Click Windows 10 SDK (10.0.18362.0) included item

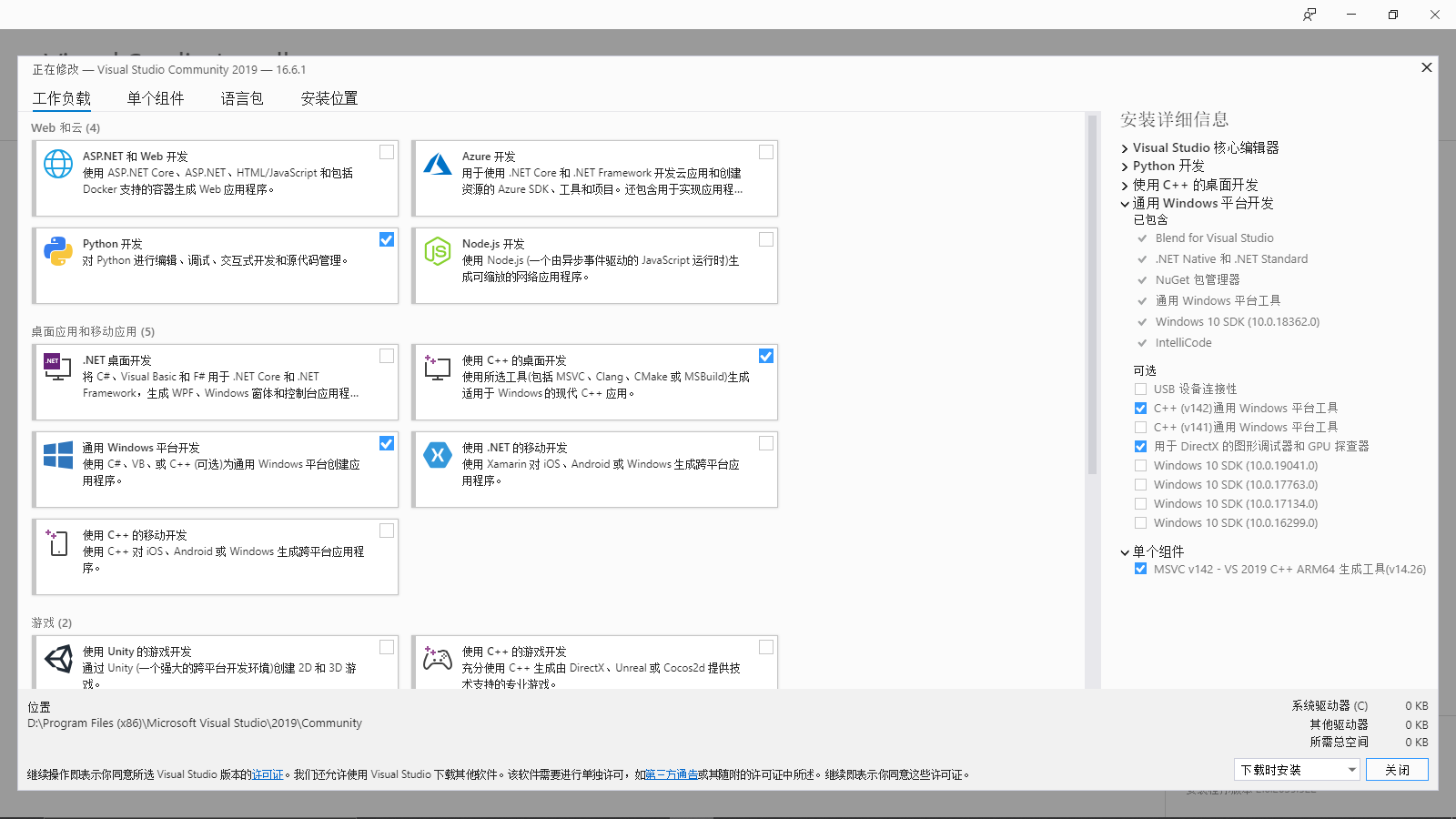tap(1238, 322)
